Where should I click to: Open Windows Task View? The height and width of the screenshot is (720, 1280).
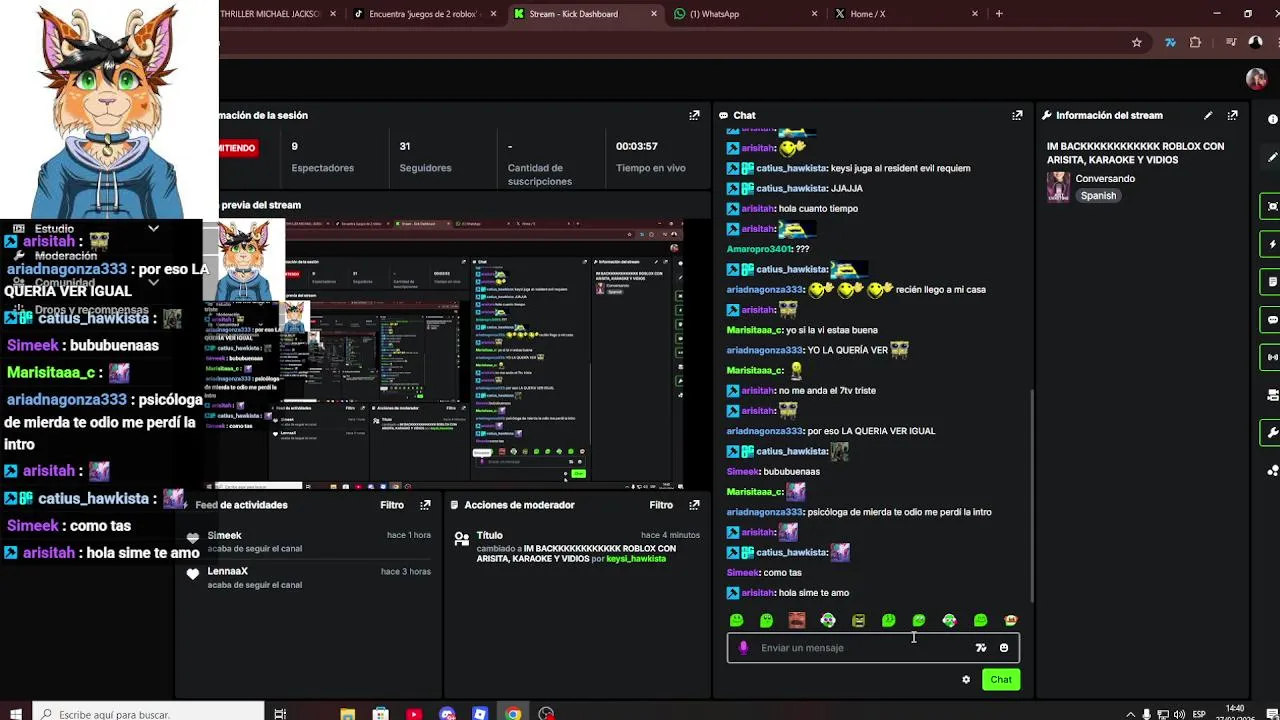(x=280, y=714)
